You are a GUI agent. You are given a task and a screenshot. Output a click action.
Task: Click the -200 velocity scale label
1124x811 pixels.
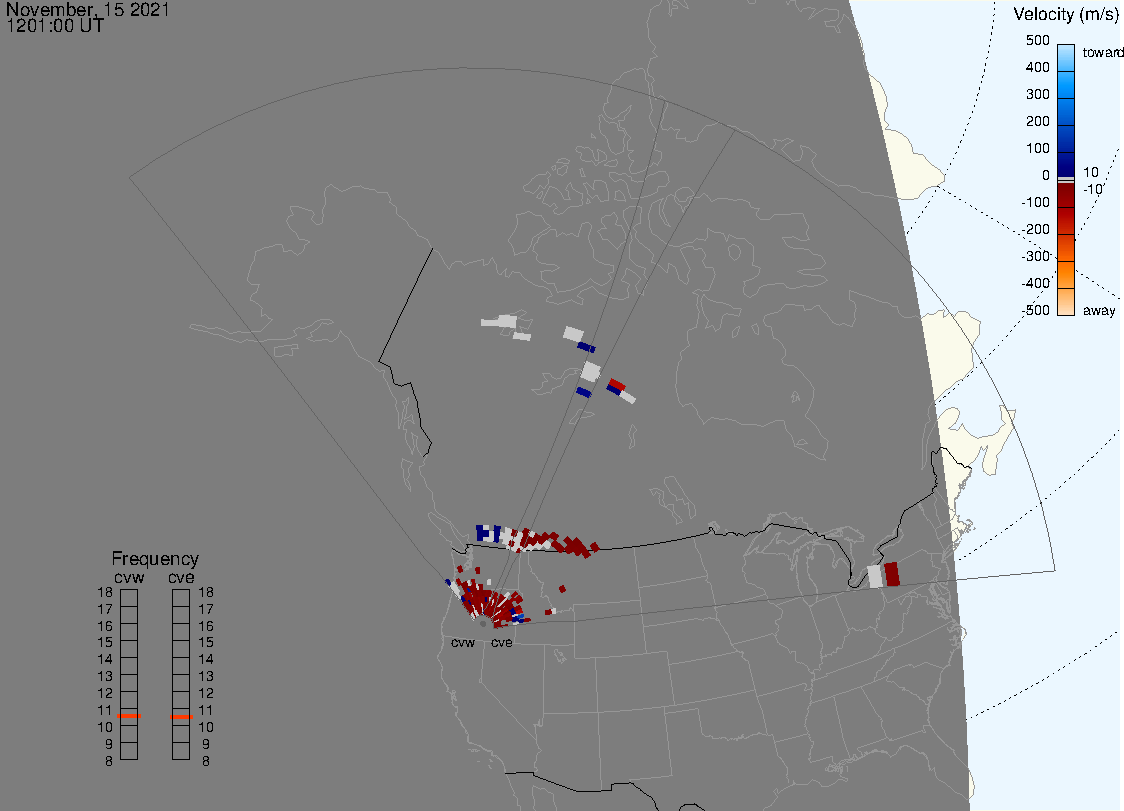1035,229
